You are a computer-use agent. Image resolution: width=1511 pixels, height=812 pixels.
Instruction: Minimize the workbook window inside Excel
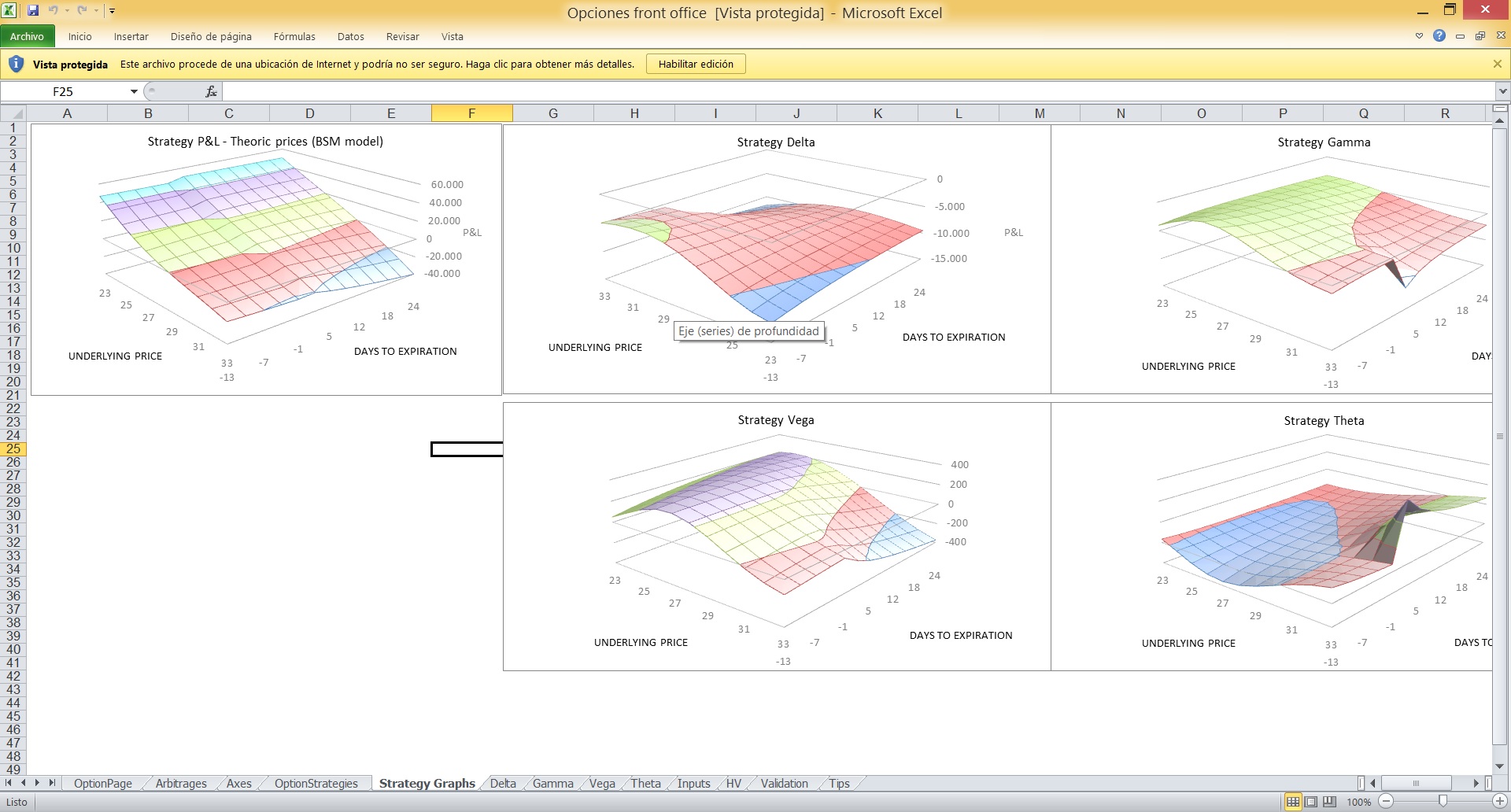[1460, 36]
